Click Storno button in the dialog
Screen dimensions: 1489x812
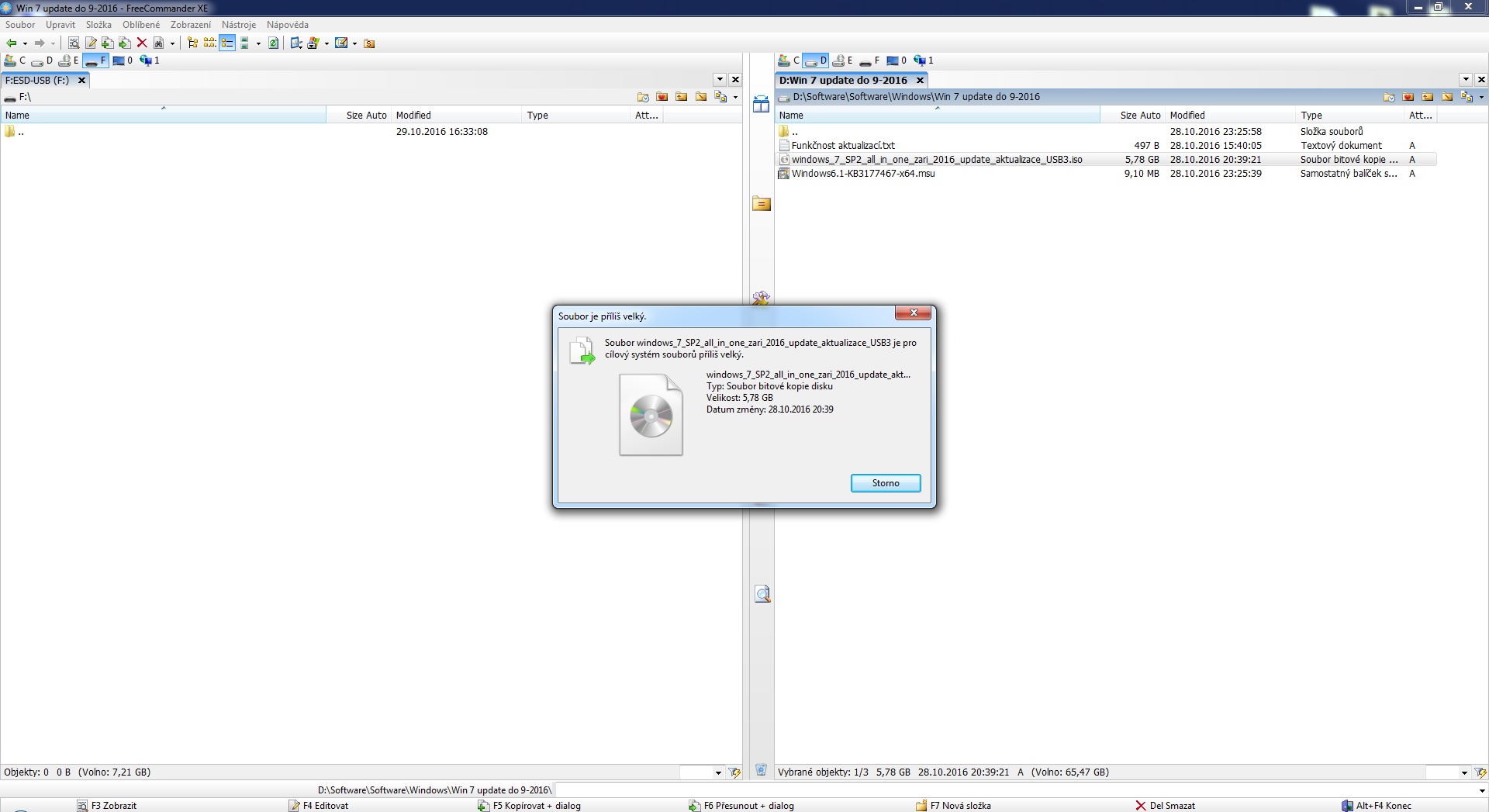[x=886, y=483]
